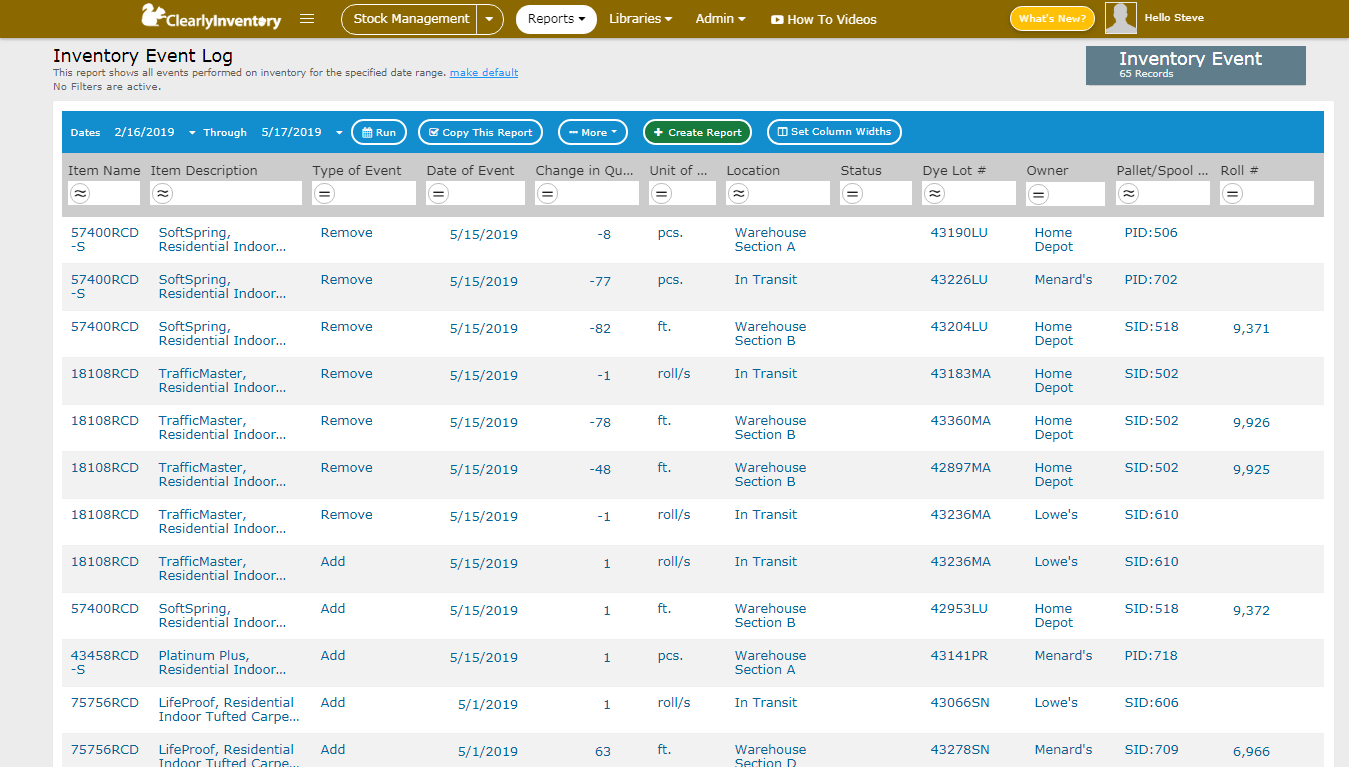Focus the Item Description filter input
Viewport: 1349px width, 767px height.
click(x=226, y=194)
